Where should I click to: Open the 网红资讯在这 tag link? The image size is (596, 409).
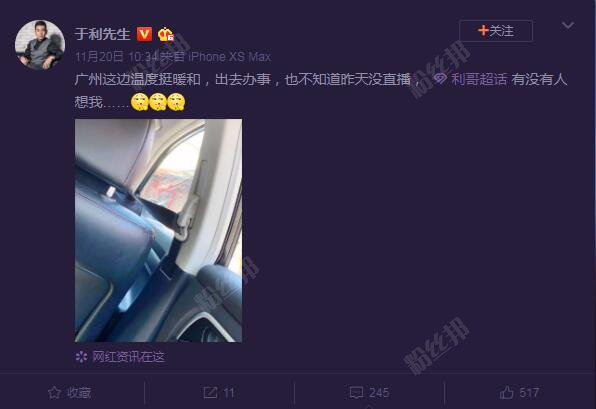click(x=128, y=357)
